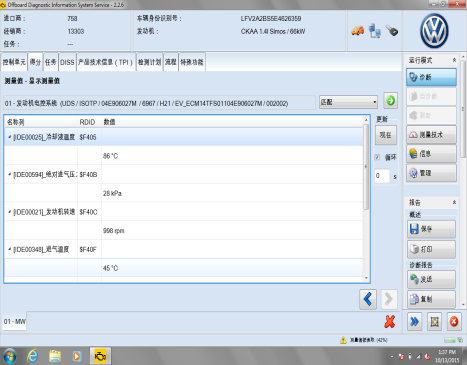This screenshot has width=467, height=365.
Task: Click the 86 °C coolant value
Action: (x=110, y=156)
